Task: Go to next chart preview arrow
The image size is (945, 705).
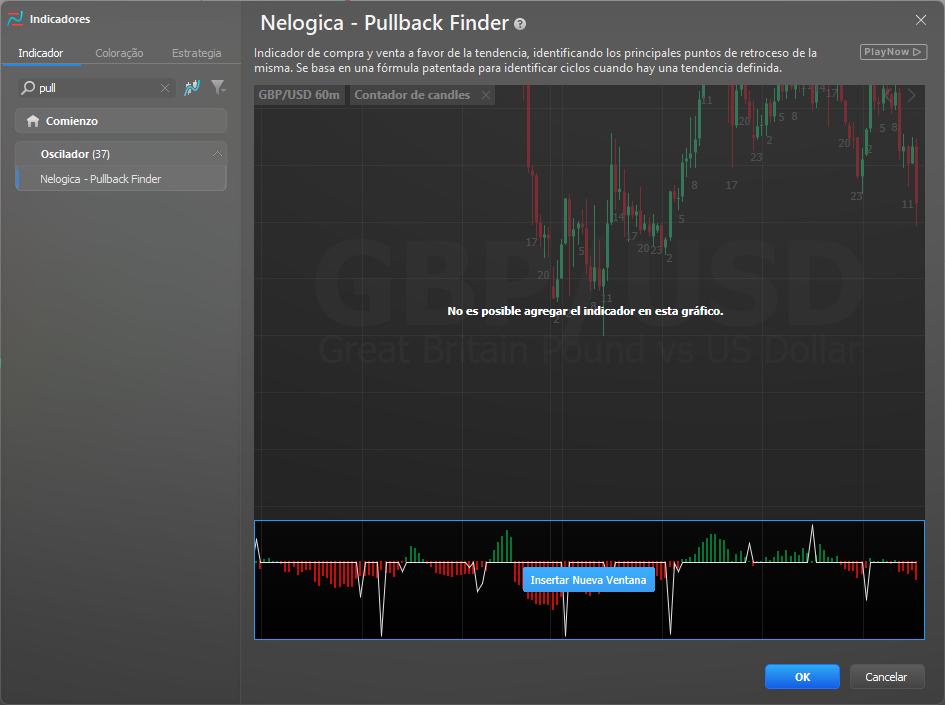Action: [x=911, y=95]
